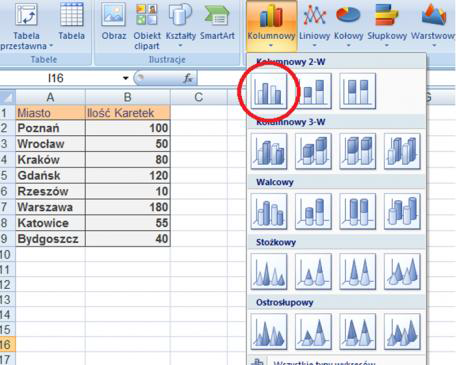Image resolution: width=456 pixels, height=365 pixels.
Task: Open the Obiekt clipart tool
Action: pos(147,26)
